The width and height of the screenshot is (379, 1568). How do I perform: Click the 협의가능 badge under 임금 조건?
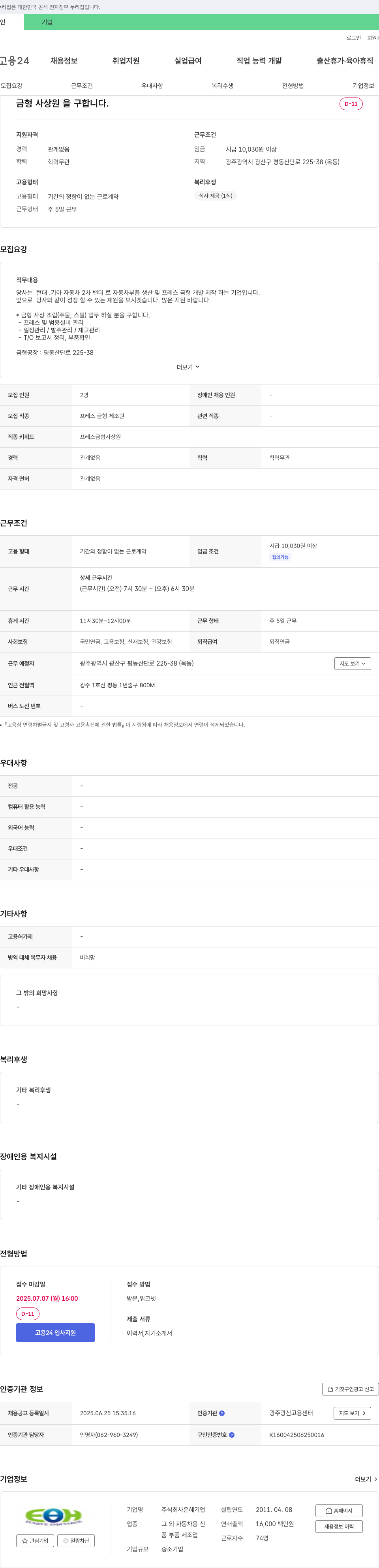[280, 557]
